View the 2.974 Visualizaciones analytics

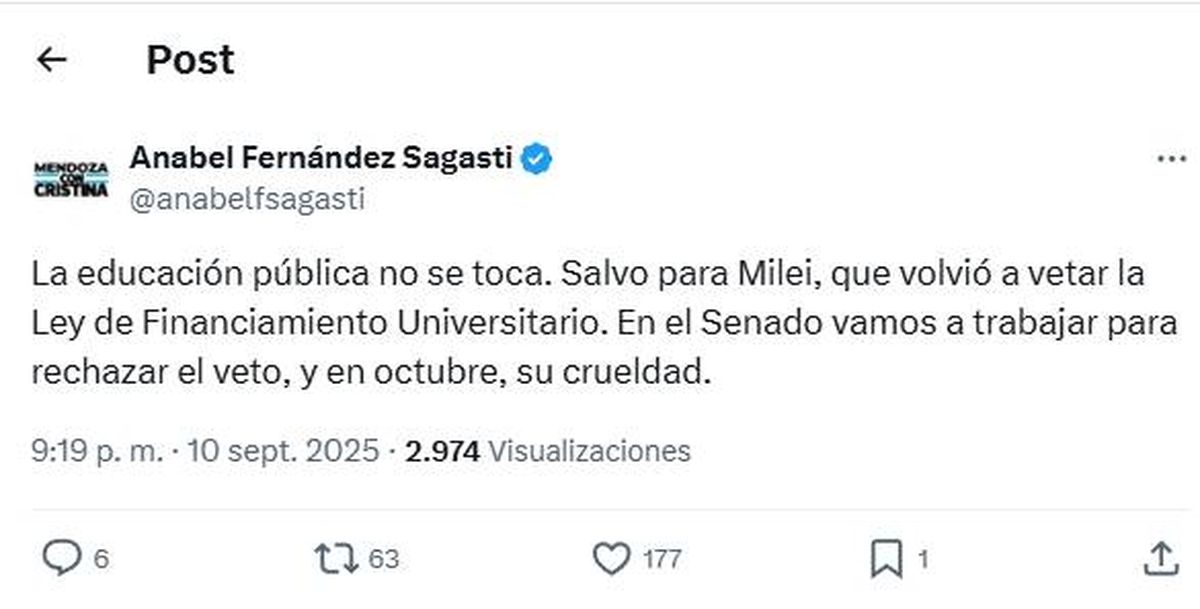coord(548,451)
